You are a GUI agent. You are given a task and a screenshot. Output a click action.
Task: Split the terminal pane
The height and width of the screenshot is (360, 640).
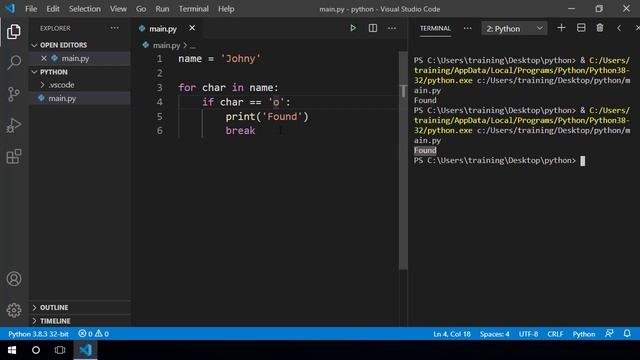pos(581,28)
